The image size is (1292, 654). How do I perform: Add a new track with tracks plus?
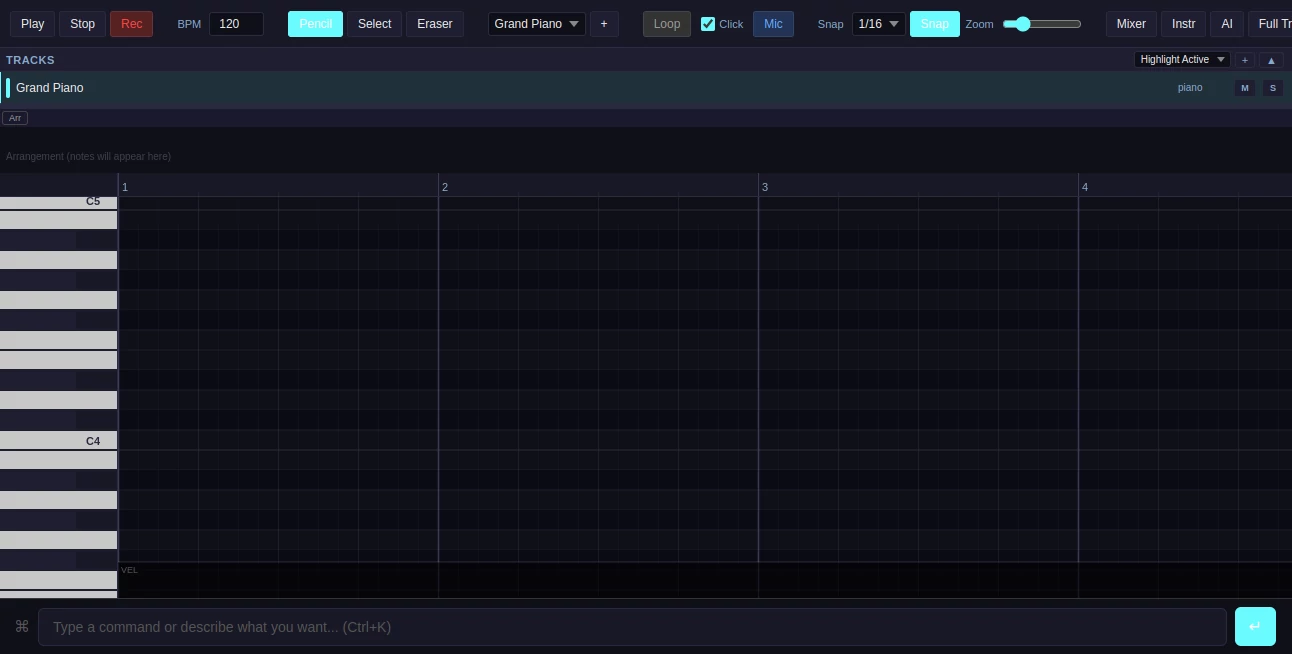1245,60
